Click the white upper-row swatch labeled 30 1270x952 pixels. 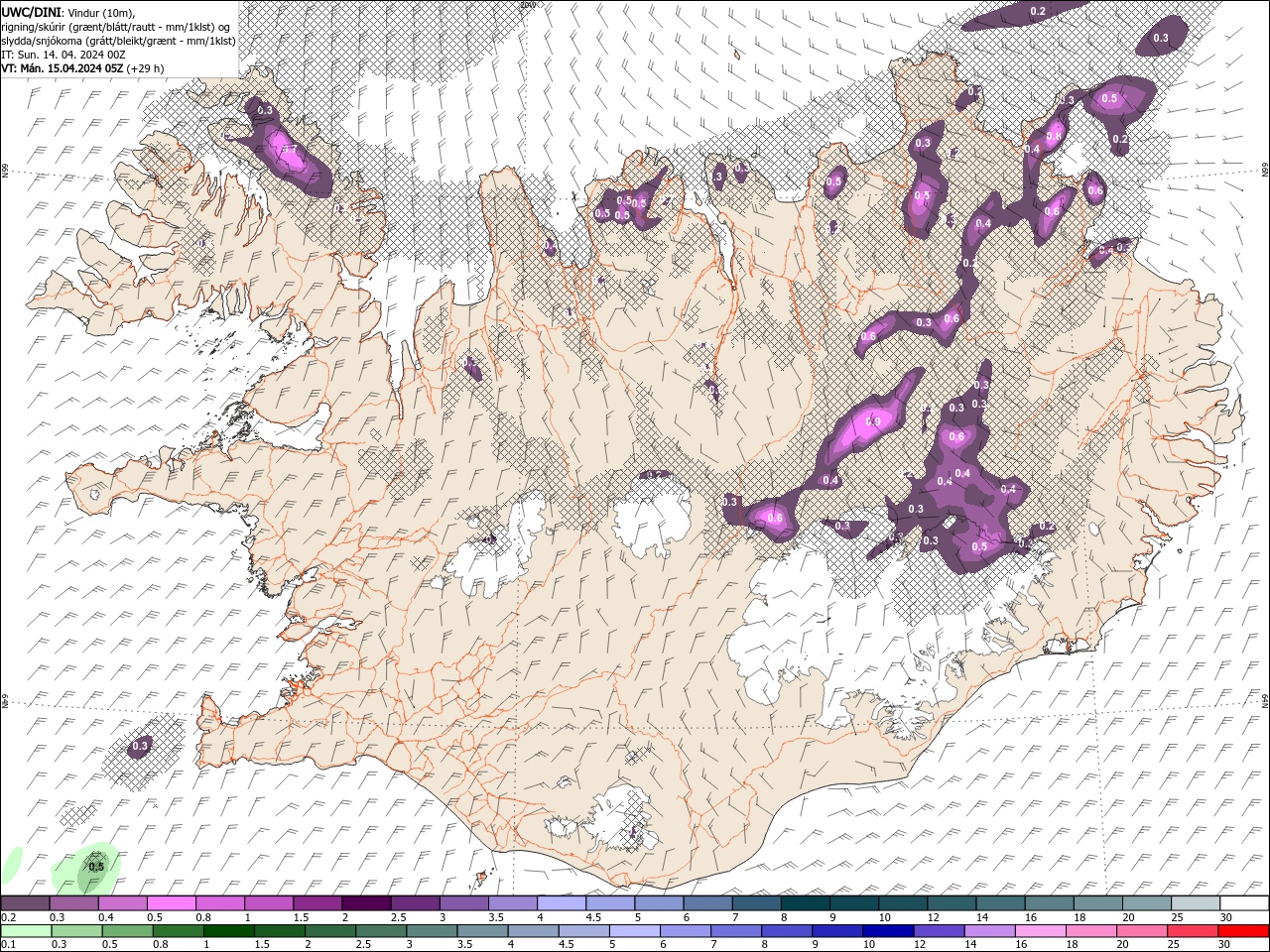pyautogui.click(x=1242, y=903)
